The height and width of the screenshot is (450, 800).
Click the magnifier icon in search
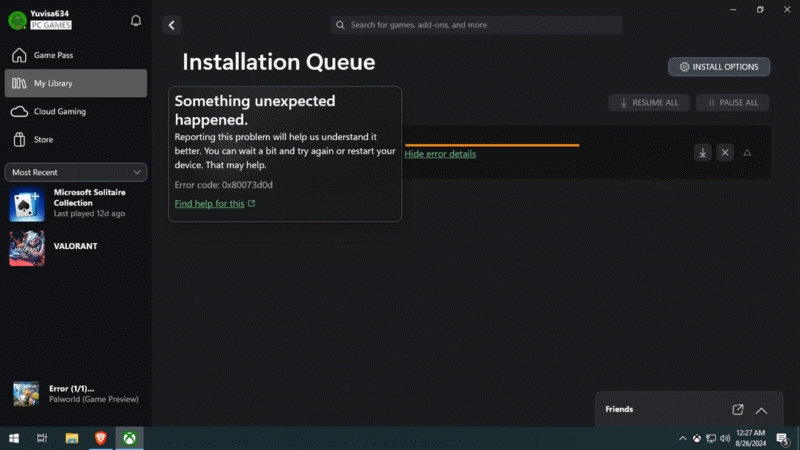click(x=340, y=25)
